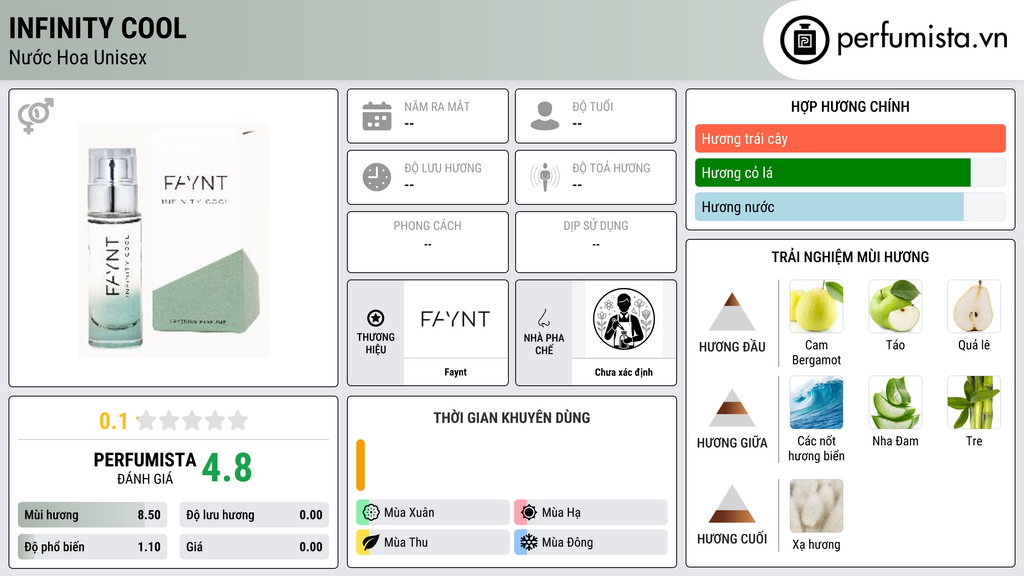Click the Xạ hương musk note image
The image size is (1024, 576).
(816, 506)
